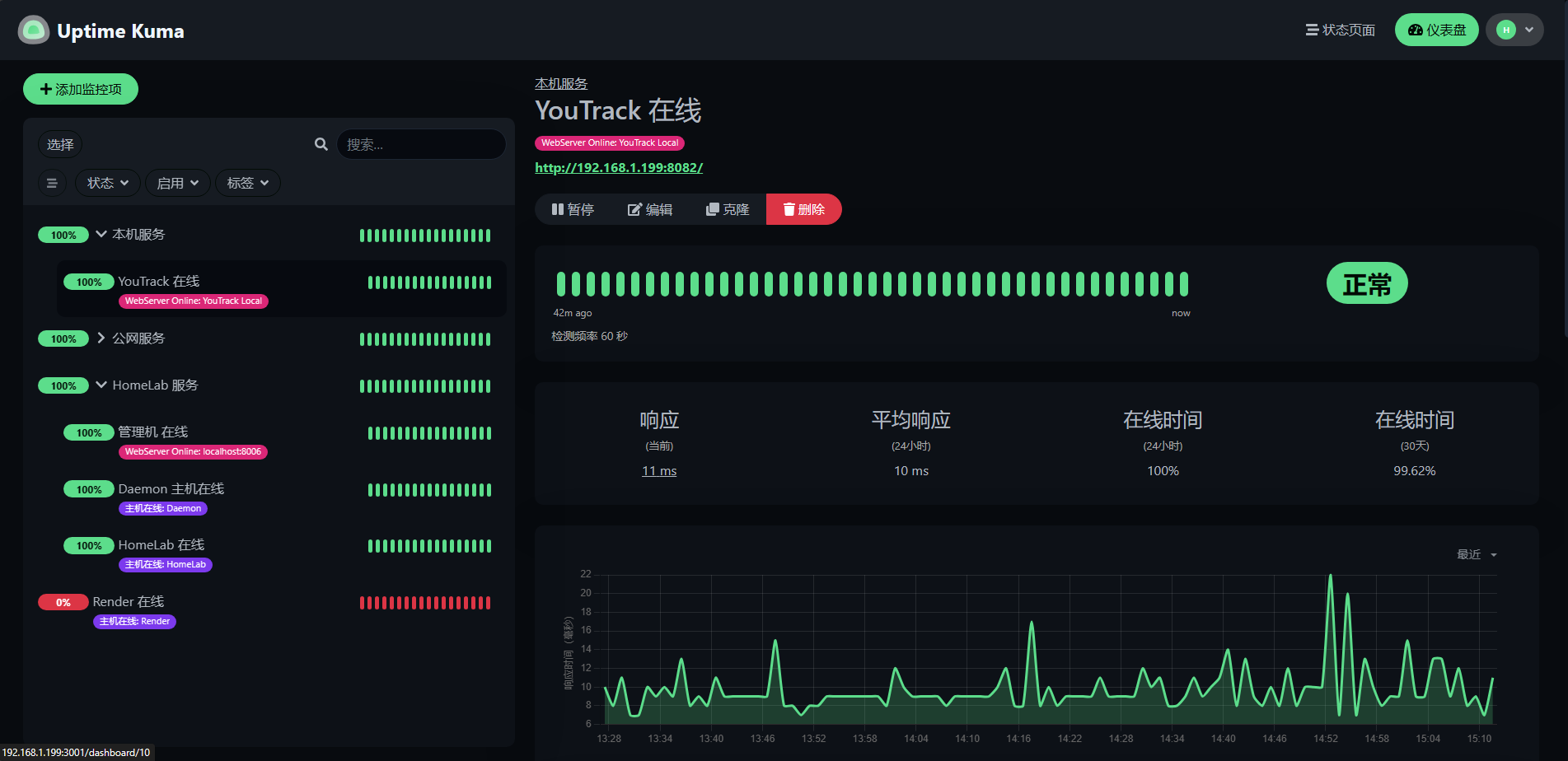Click 添加监控项 add monitor button

(x=81, y=89)
